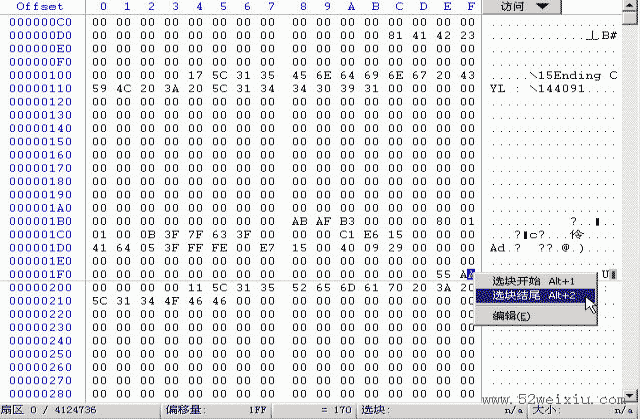Click column header F in hex view
640x419 pixels.
[x=471, y=7]
